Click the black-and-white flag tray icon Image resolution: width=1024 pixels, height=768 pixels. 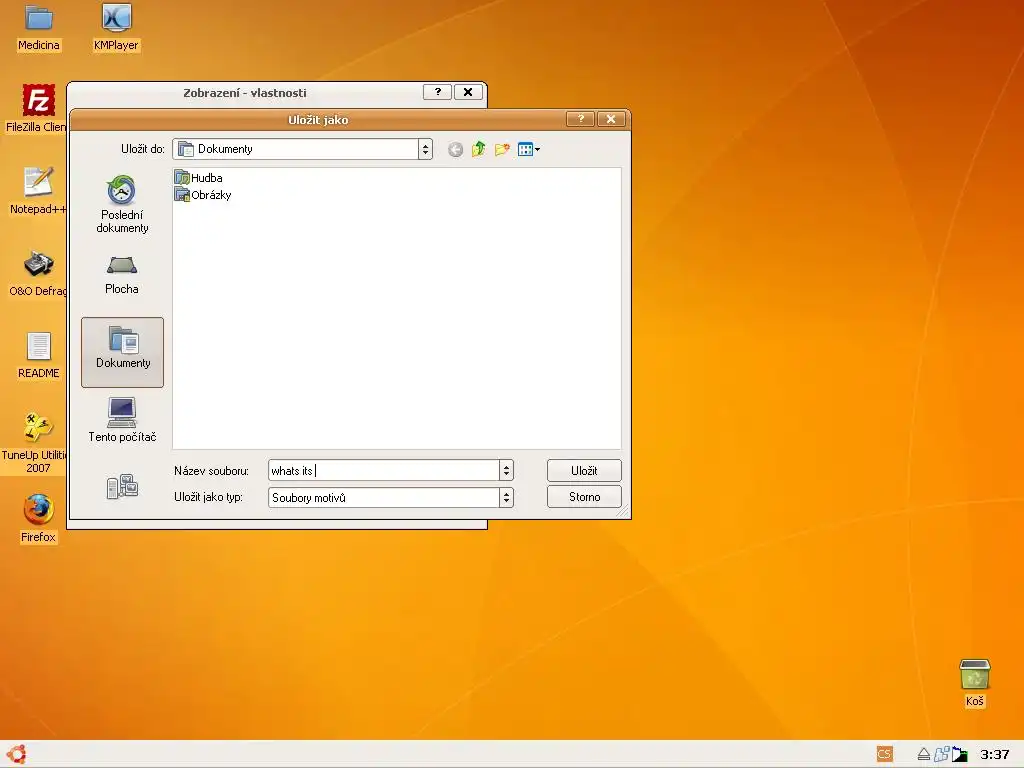point(959,754)
